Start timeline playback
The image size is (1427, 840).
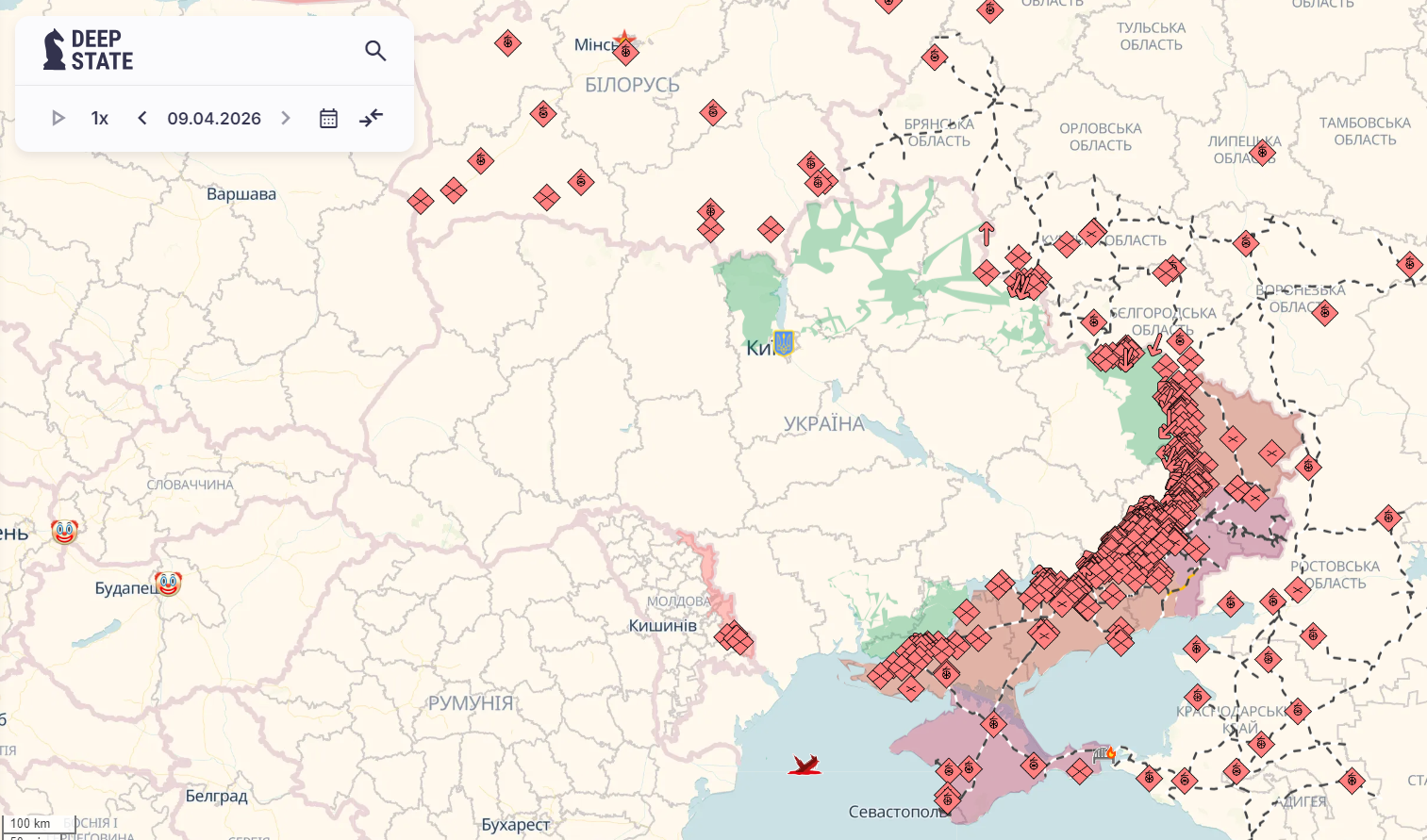click(58, 118)
